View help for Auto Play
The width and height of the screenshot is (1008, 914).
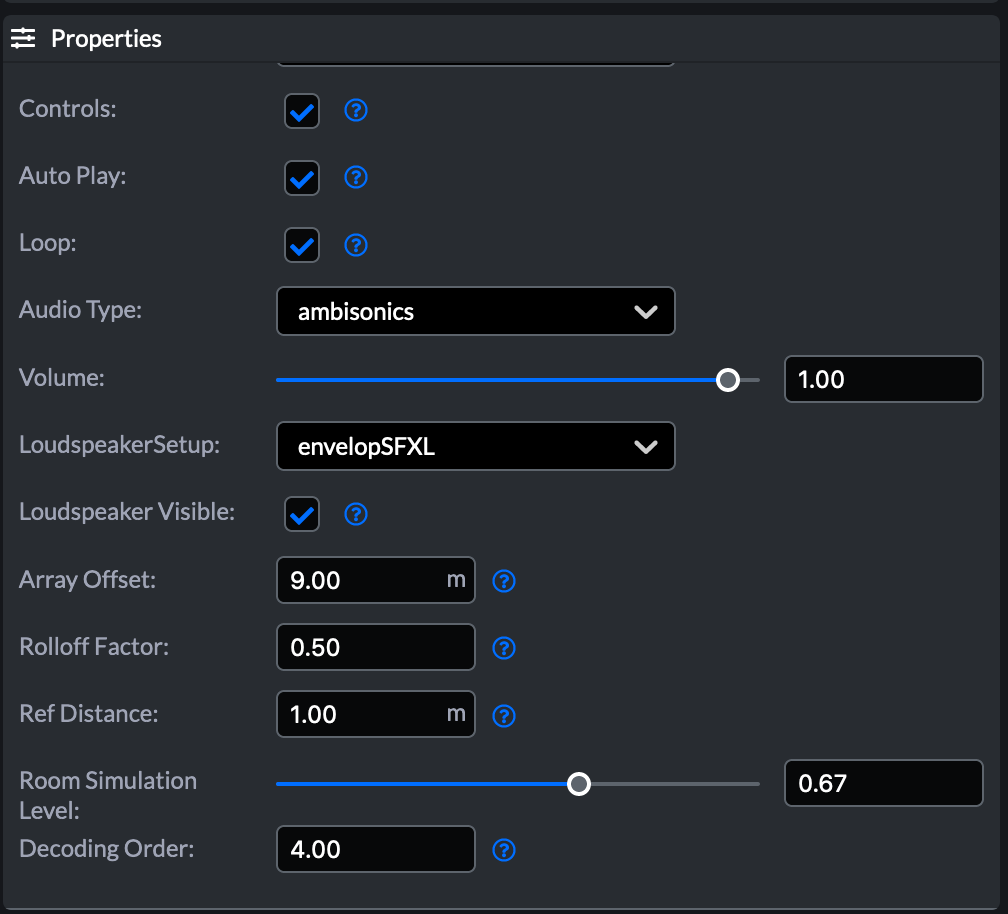(356, 177)
